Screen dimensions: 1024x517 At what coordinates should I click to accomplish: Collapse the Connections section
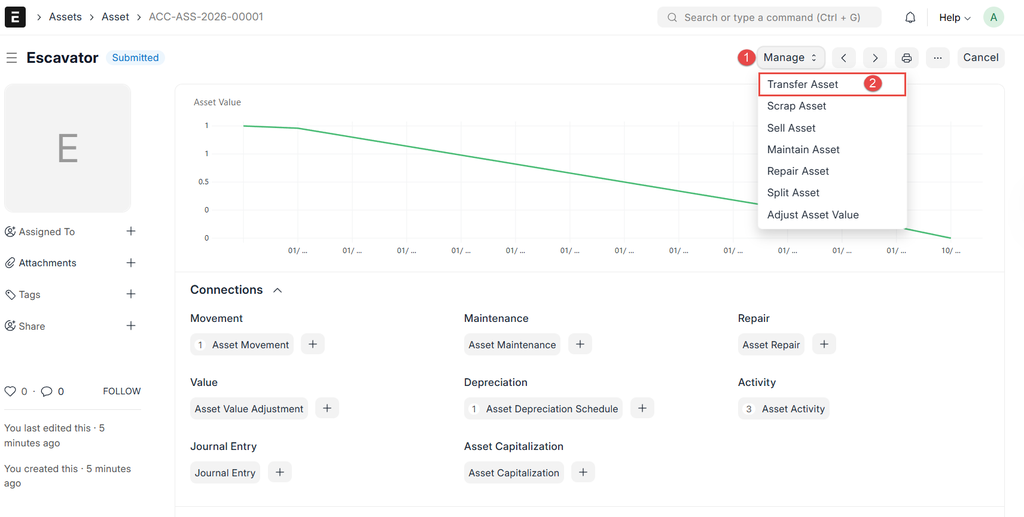277,290
